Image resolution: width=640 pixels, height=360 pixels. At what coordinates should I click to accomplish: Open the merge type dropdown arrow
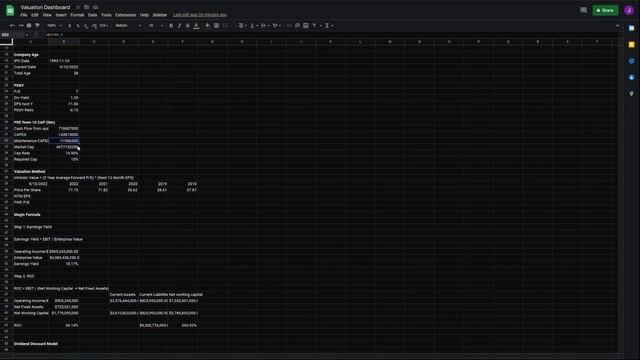(x=231, y=26)
